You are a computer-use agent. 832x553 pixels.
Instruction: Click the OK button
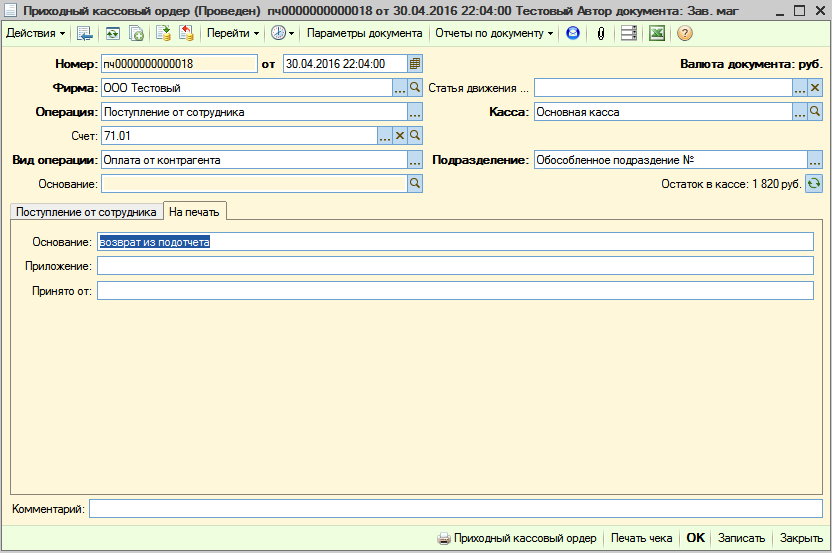point(696,538)
